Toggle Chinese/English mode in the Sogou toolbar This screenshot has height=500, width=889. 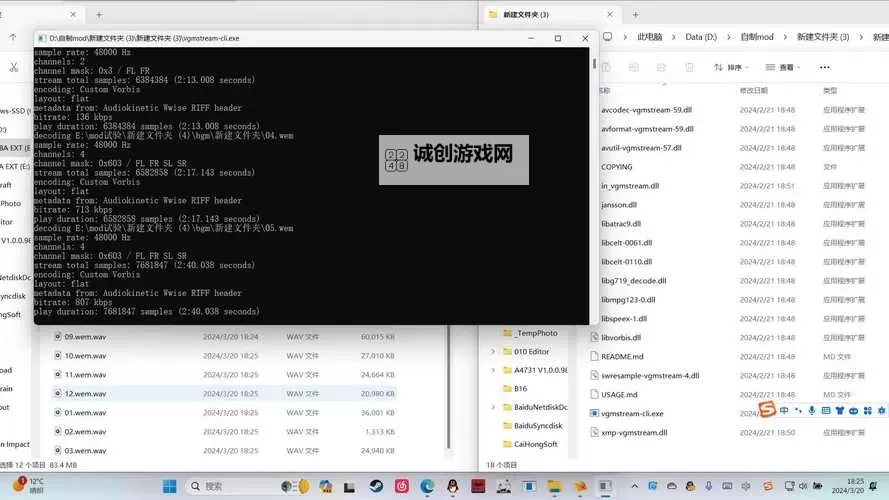pyautogui.click(x=785, y=410)
